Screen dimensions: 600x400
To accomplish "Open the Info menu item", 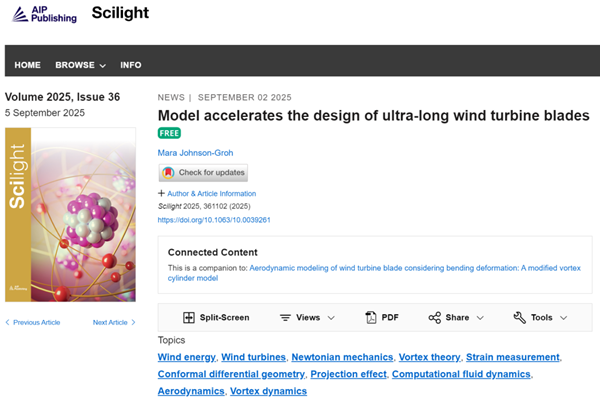I will click(131, 65).
